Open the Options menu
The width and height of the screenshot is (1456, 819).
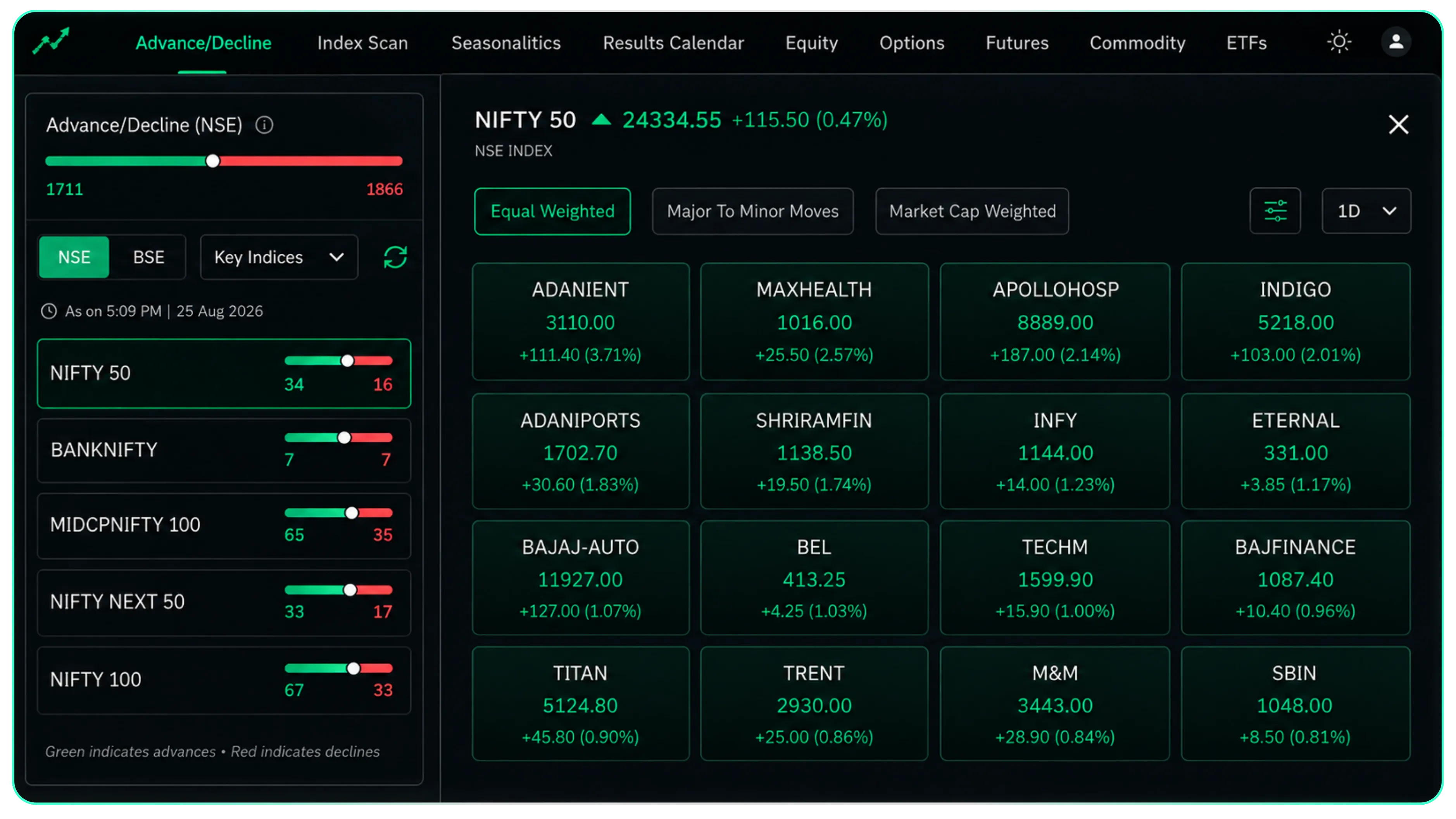912,43
